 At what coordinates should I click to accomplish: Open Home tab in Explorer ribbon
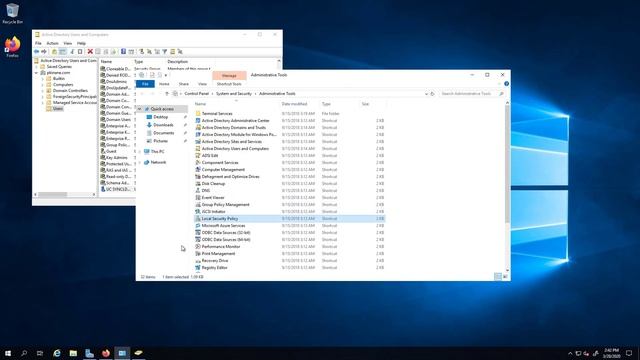pos(164,84)
